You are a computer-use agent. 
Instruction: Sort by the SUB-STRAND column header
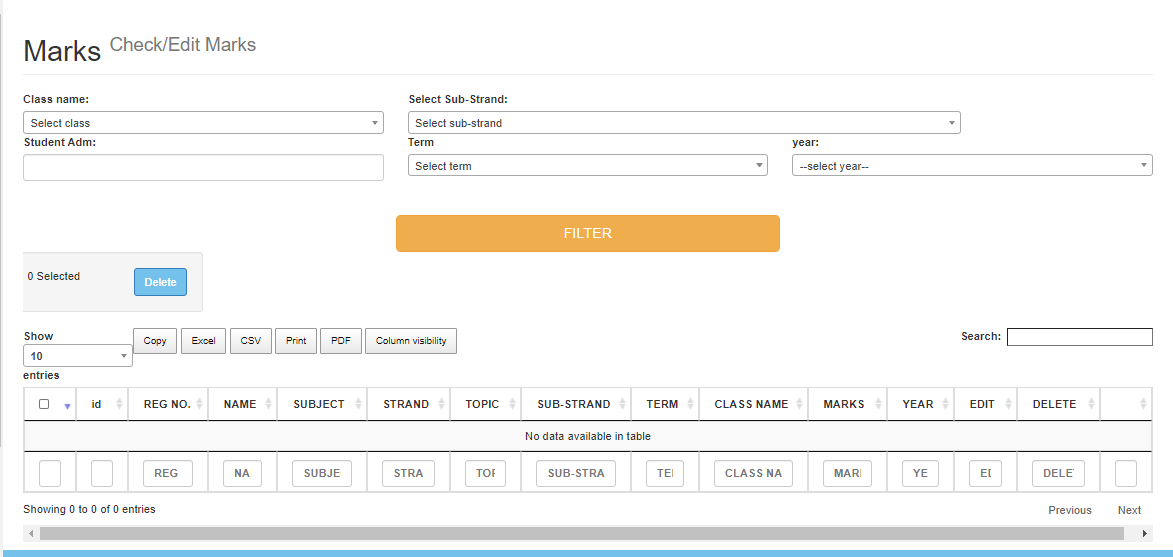click(573, 404)
